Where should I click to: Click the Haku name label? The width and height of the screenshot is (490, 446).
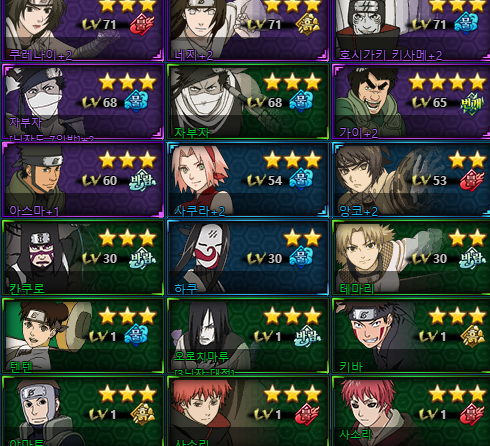click(186, 288)
